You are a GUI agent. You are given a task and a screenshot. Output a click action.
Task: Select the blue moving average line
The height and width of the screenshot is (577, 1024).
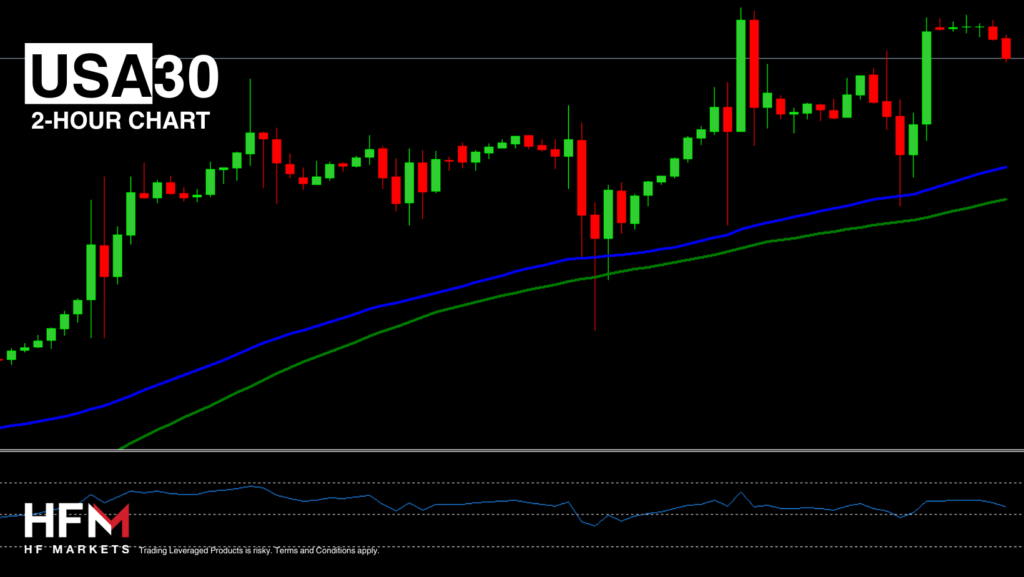pos(300,328)
